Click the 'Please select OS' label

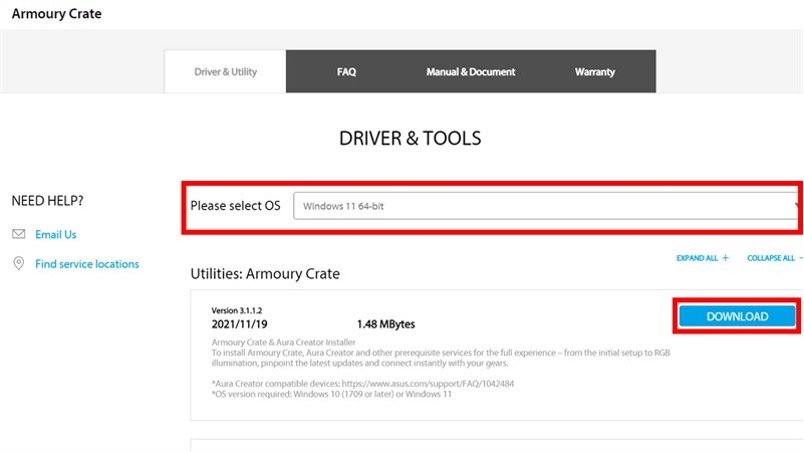click(235, 206)
